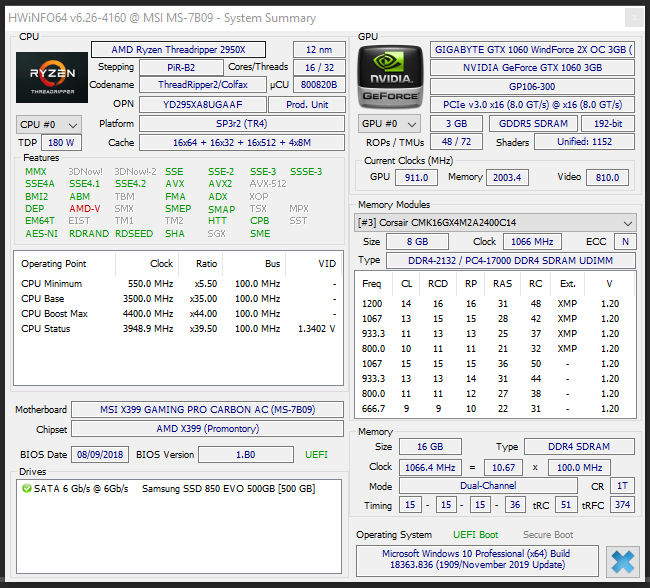Select the CPU Base operating point row
This screenshot has width=650, height=588.
(178, 299)
